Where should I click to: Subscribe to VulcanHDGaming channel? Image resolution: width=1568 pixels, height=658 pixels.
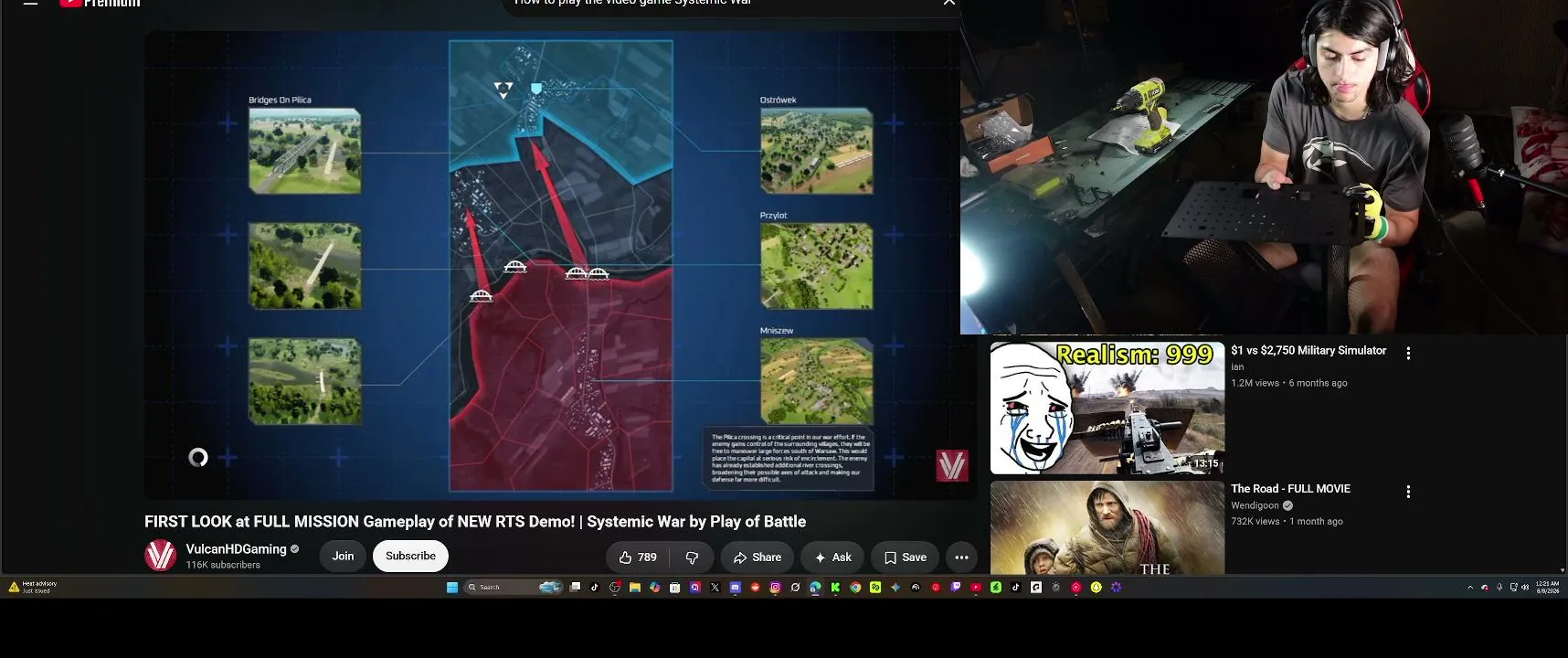coord(410,556)
